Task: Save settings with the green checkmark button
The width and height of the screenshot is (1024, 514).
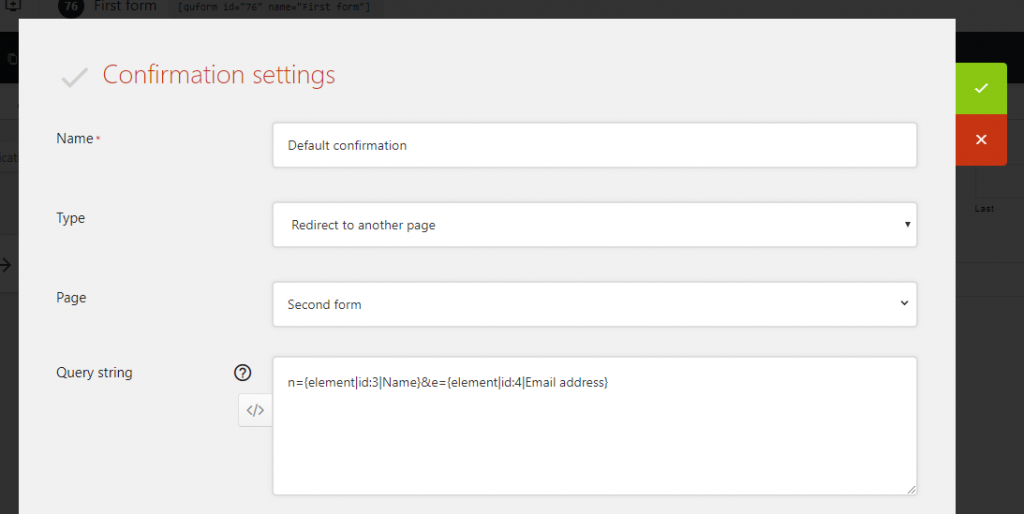Action: pyautogui.click(x=980, y=88)
